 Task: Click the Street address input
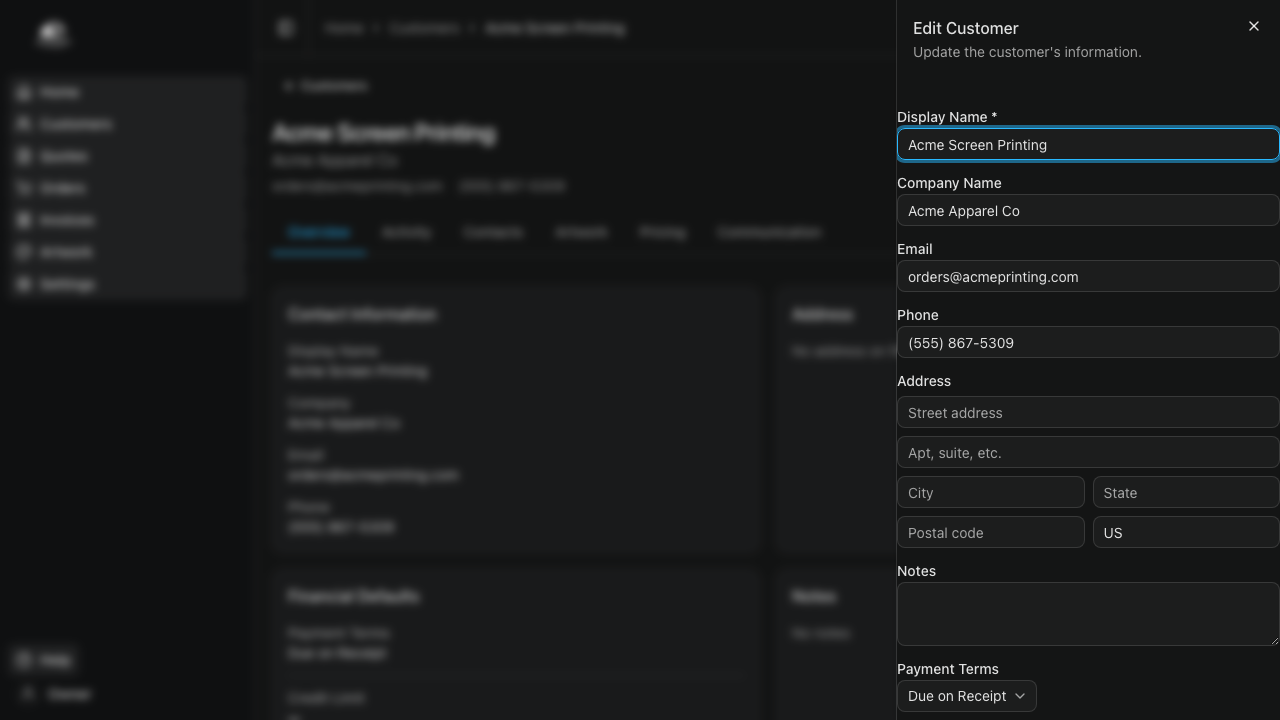tap(1088, 413)
